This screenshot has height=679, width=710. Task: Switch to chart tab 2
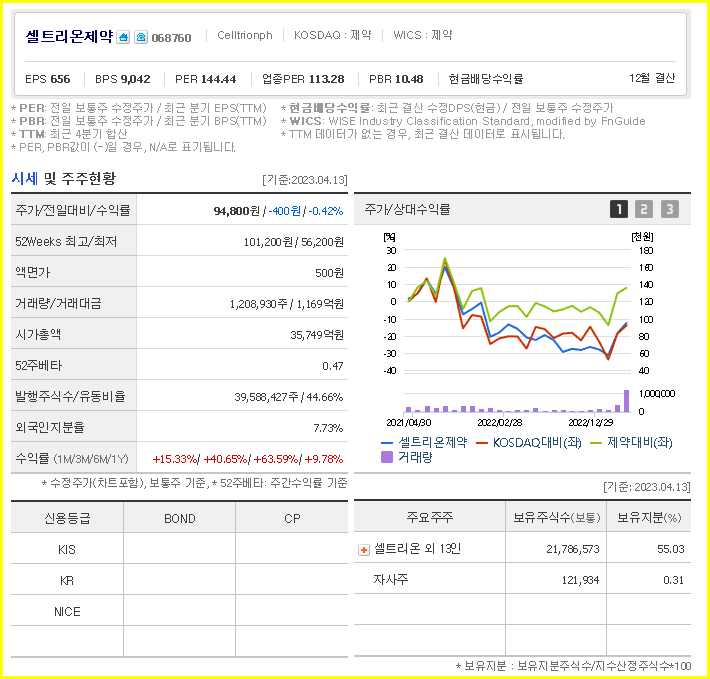click(x=644, y=209)
